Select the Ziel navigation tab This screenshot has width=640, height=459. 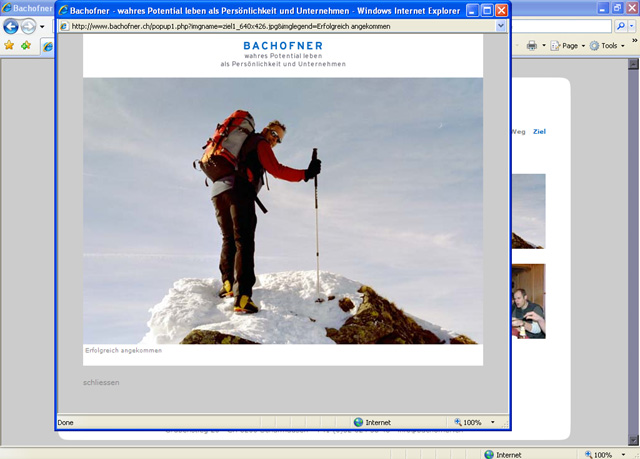(x=539, y=132)
